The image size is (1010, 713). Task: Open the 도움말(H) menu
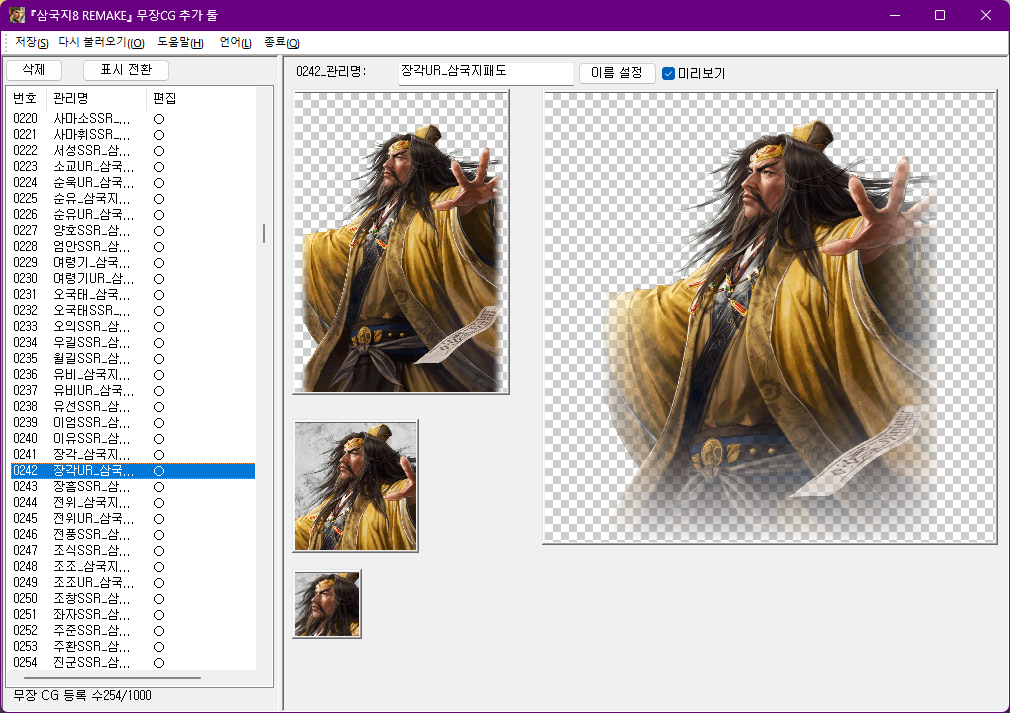(x=180, y=43)
